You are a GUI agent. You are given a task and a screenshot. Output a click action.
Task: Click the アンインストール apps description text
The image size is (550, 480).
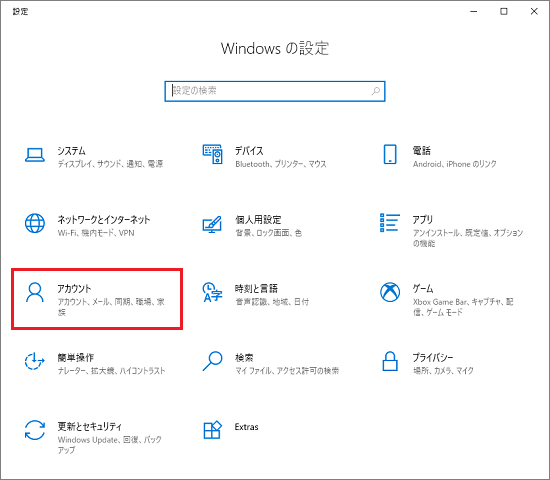click(468, 238)
